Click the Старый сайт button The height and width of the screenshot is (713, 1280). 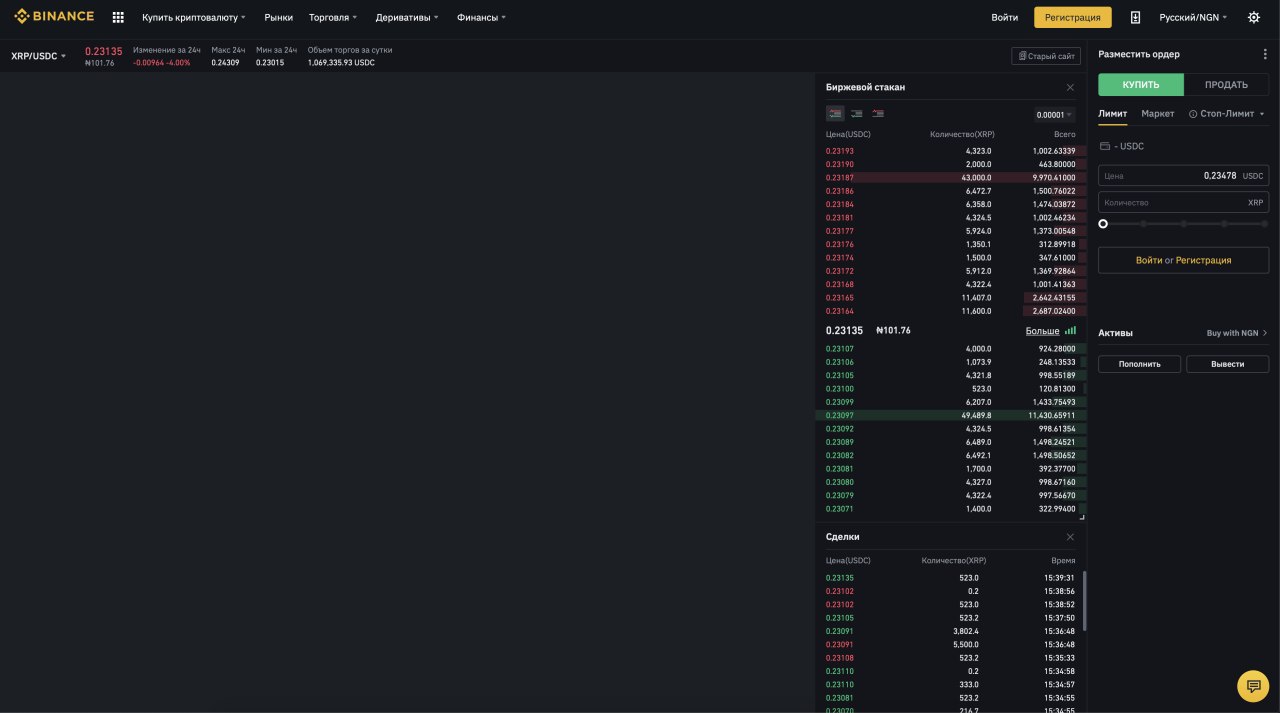(x=1046, y=56)
